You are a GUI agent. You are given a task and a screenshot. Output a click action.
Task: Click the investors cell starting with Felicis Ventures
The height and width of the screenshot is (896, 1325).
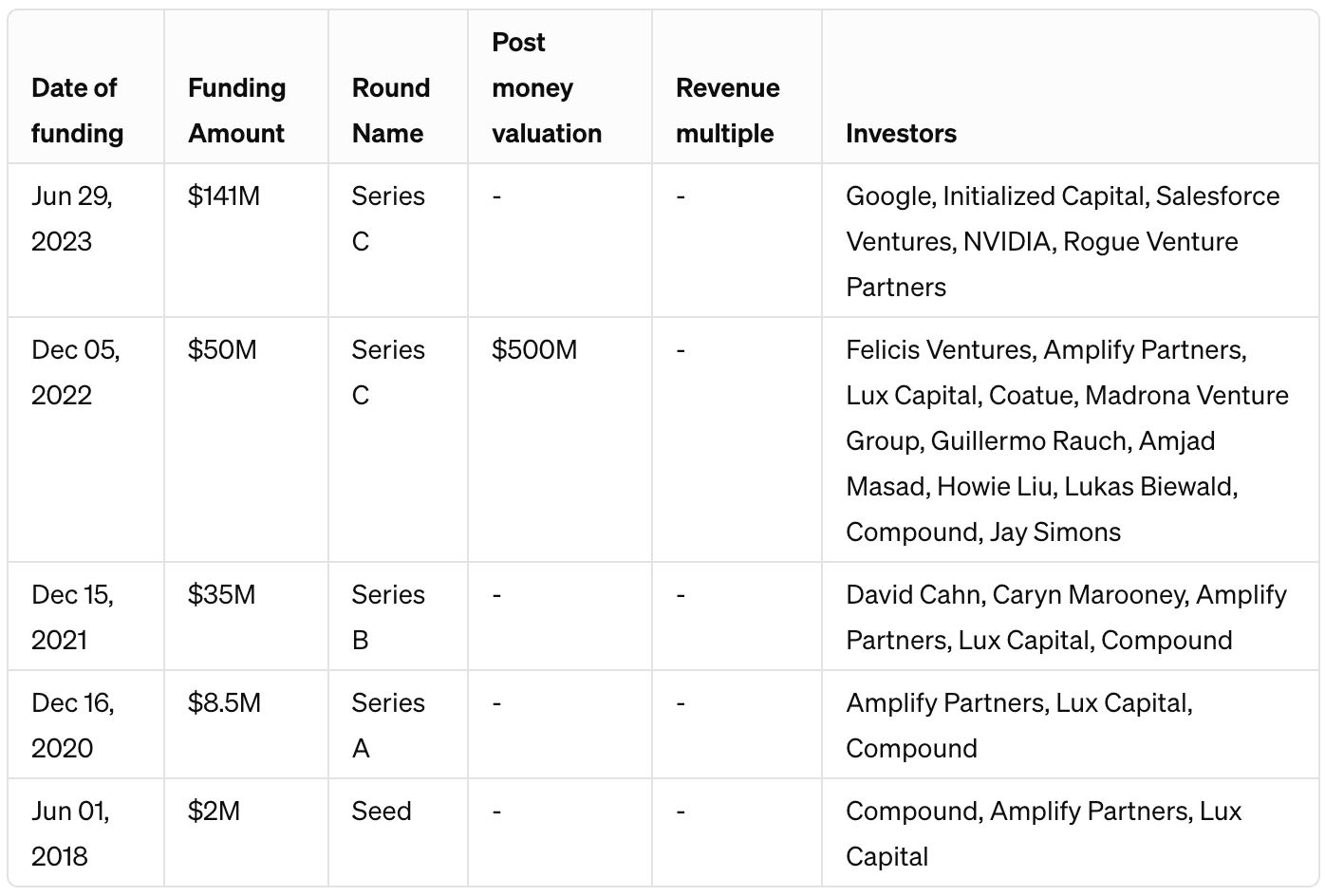[1070, 439]
